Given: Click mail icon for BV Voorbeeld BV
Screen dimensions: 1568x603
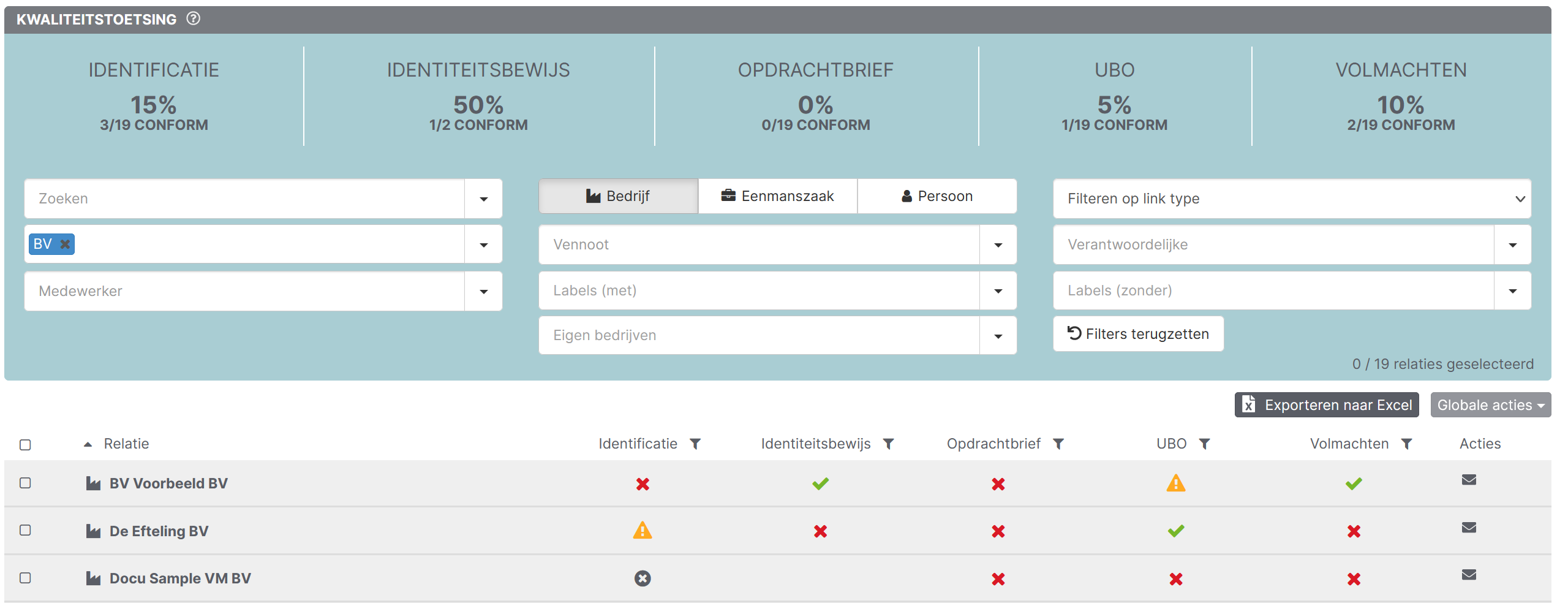Looking at the screenshot, I should point(1469,480).
